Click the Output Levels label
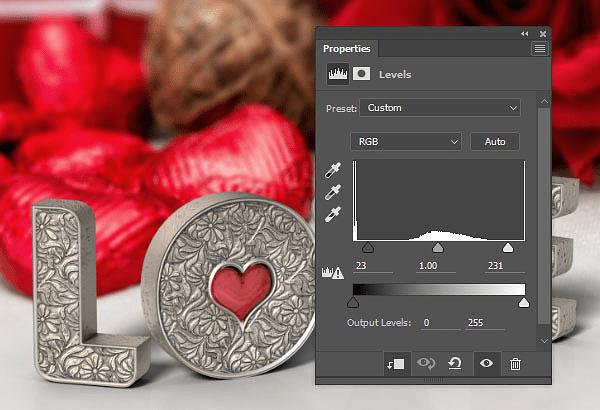The width and height of the screenshot is (600, 410). pos(379,323)
